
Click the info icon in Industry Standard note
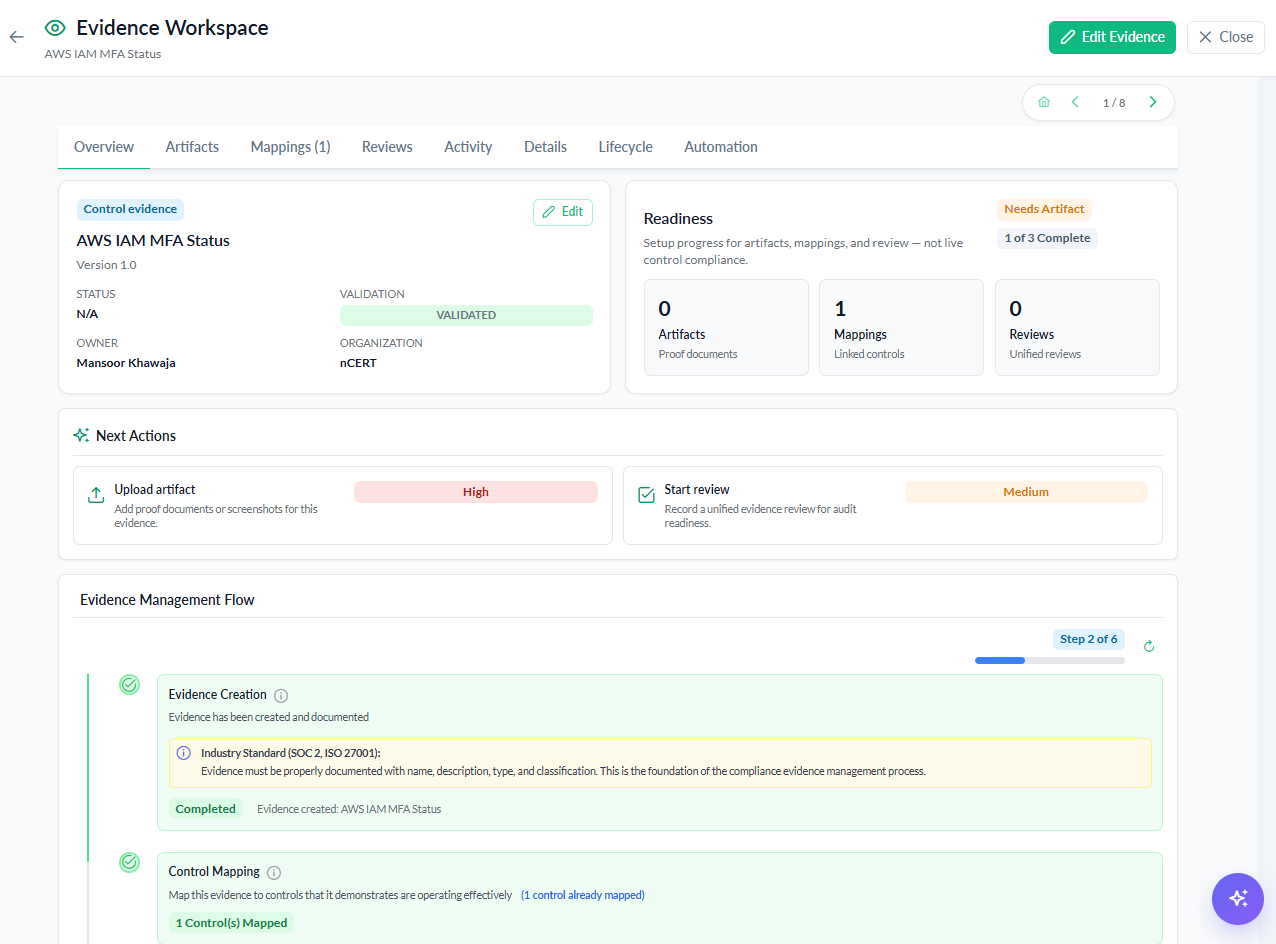point(183,753)
